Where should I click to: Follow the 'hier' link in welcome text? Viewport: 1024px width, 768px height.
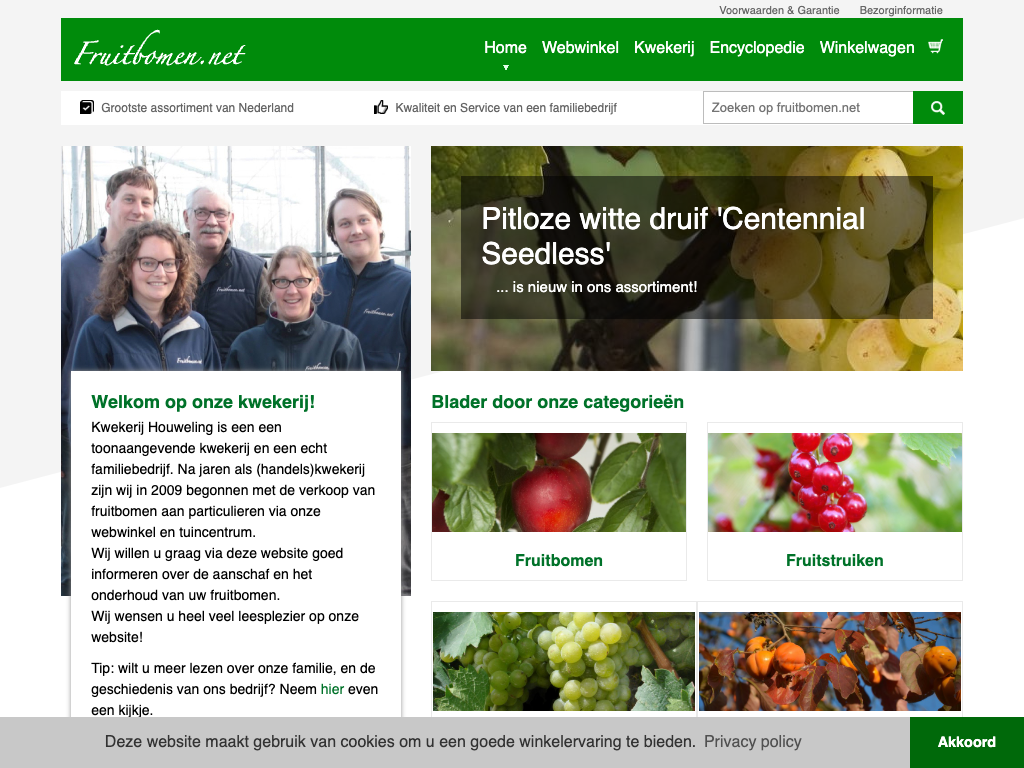(332, 689)
